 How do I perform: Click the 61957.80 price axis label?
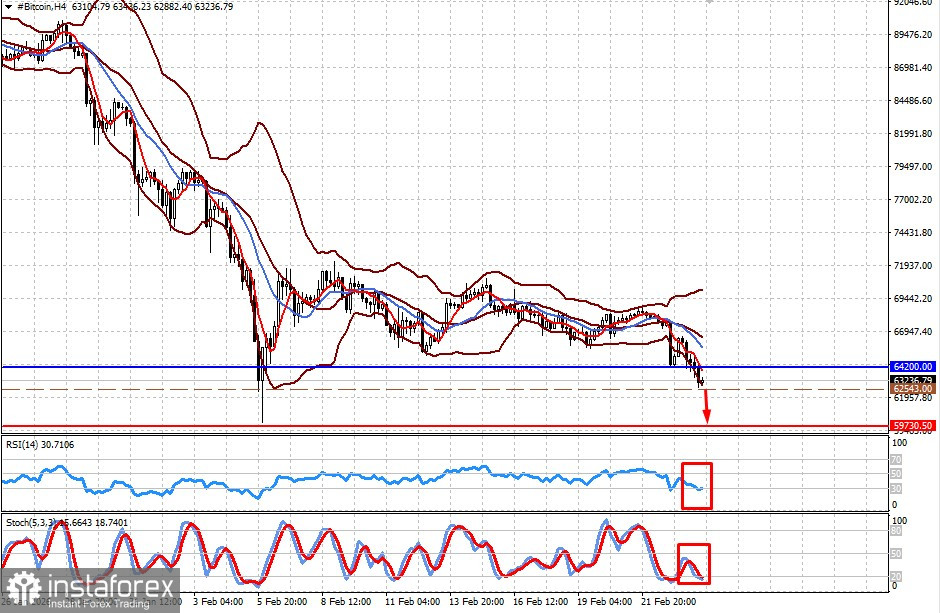coord(912,397)
